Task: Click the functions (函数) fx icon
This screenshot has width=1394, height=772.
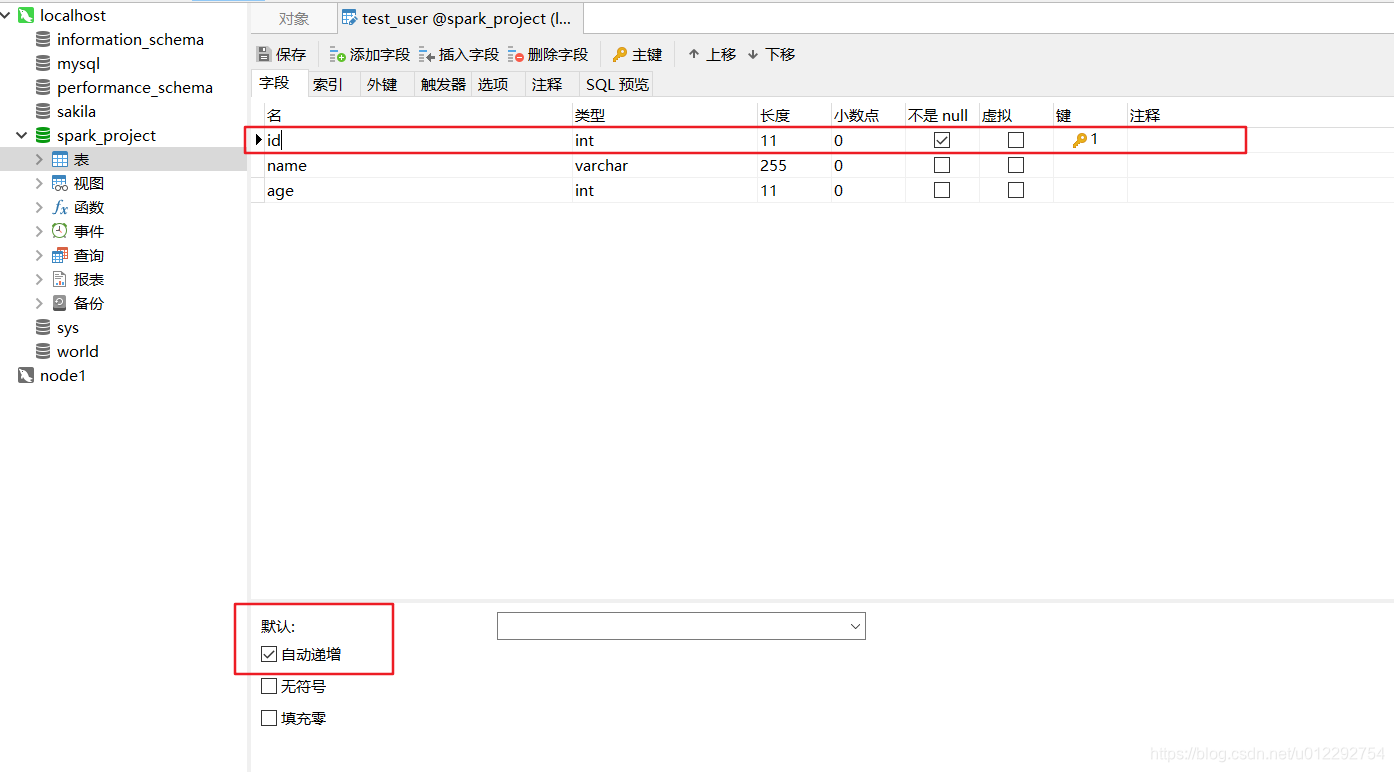Action: click(60, 207)
